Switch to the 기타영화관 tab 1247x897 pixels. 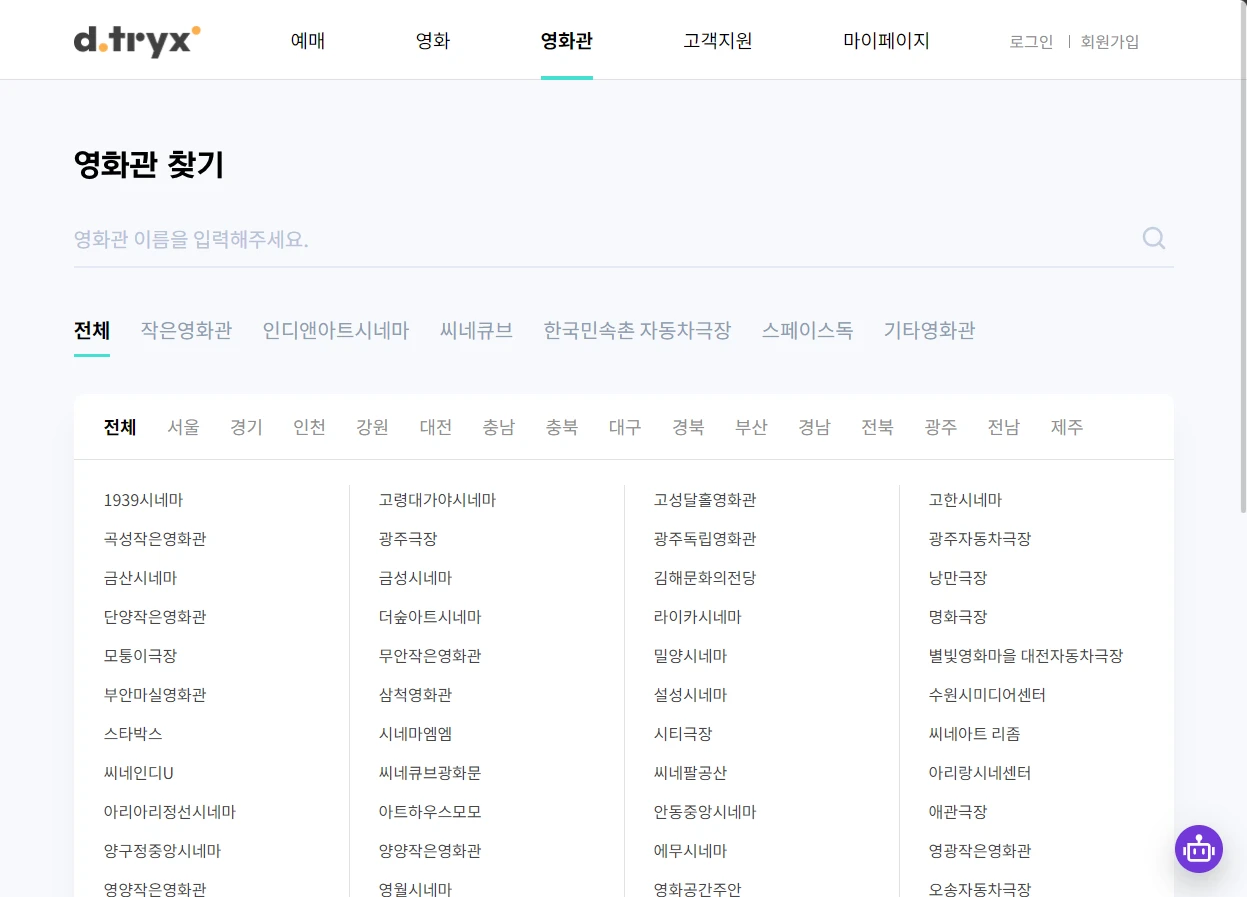tap(929, 330)
